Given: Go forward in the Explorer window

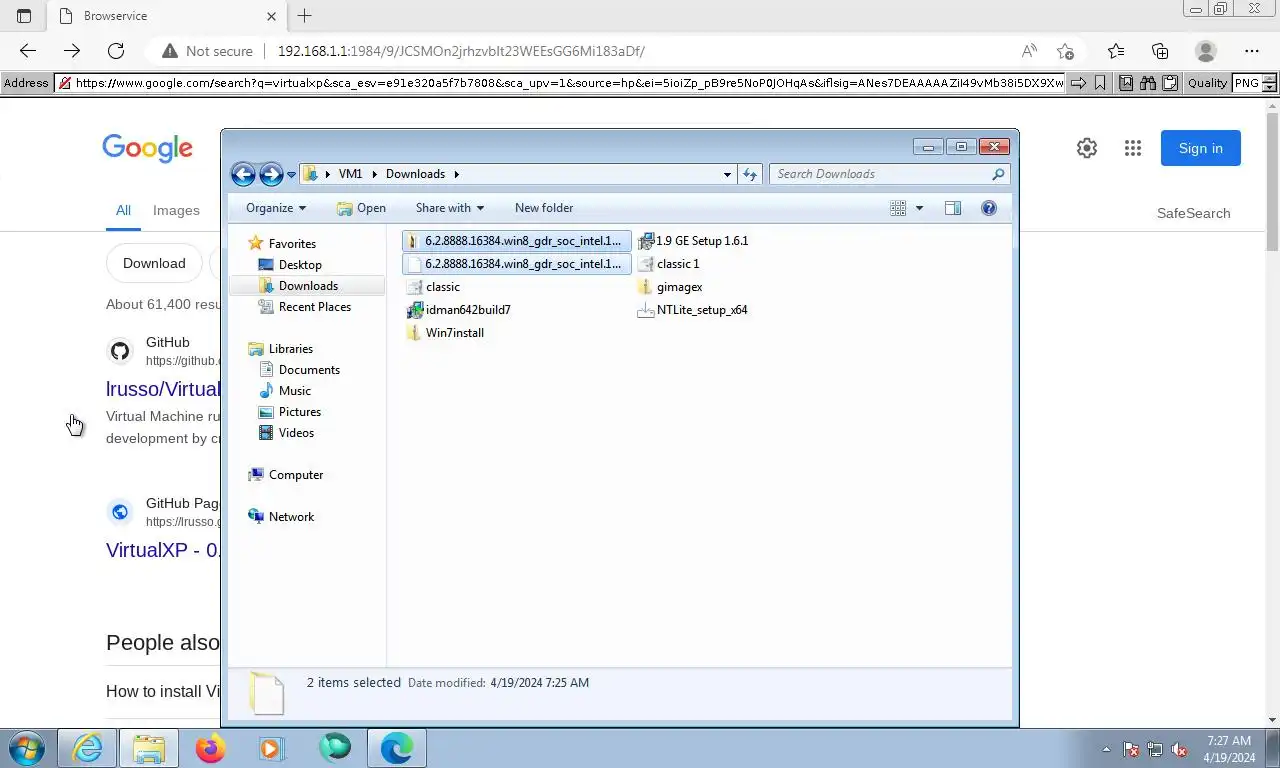Looking at the screenshot, I should click(271, 174).
